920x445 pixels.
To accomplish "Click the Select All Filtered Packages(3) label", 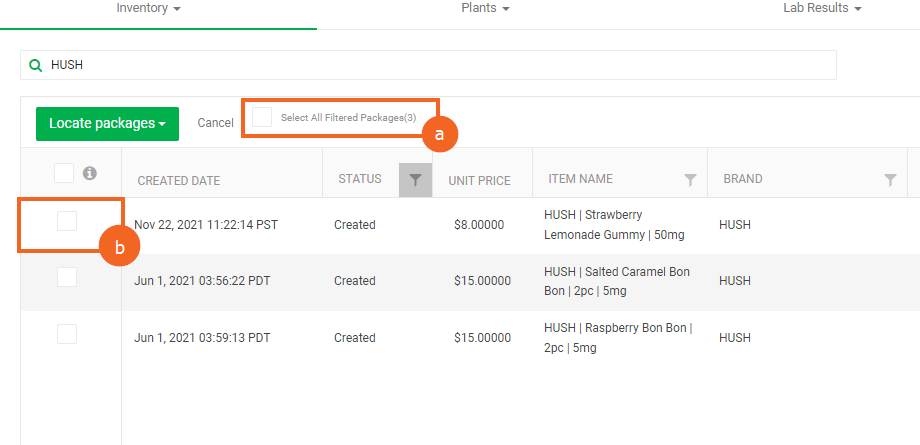I will tap(349, 117).
